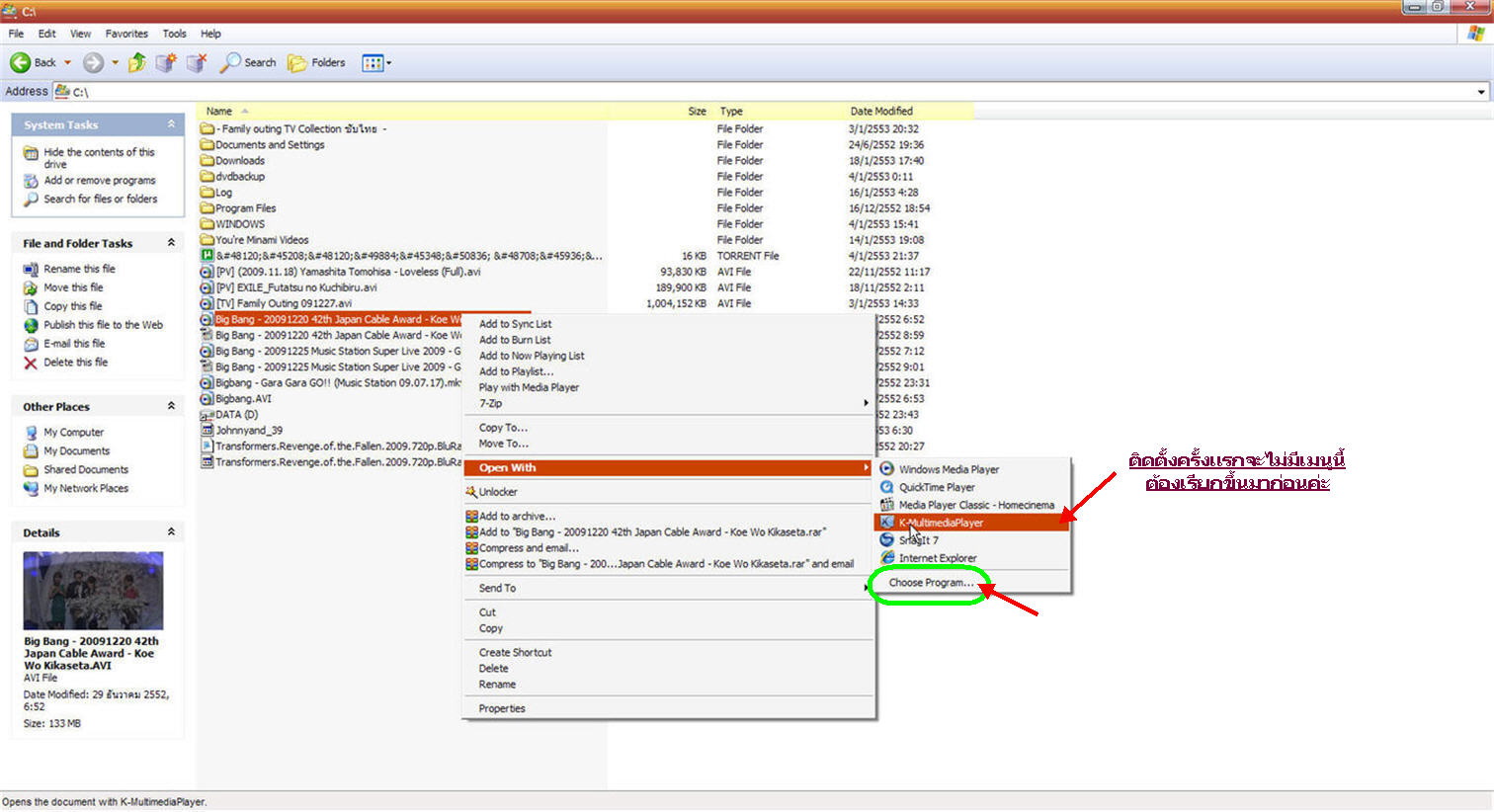Open My Computer in Other Places

[x=73, y=433]
